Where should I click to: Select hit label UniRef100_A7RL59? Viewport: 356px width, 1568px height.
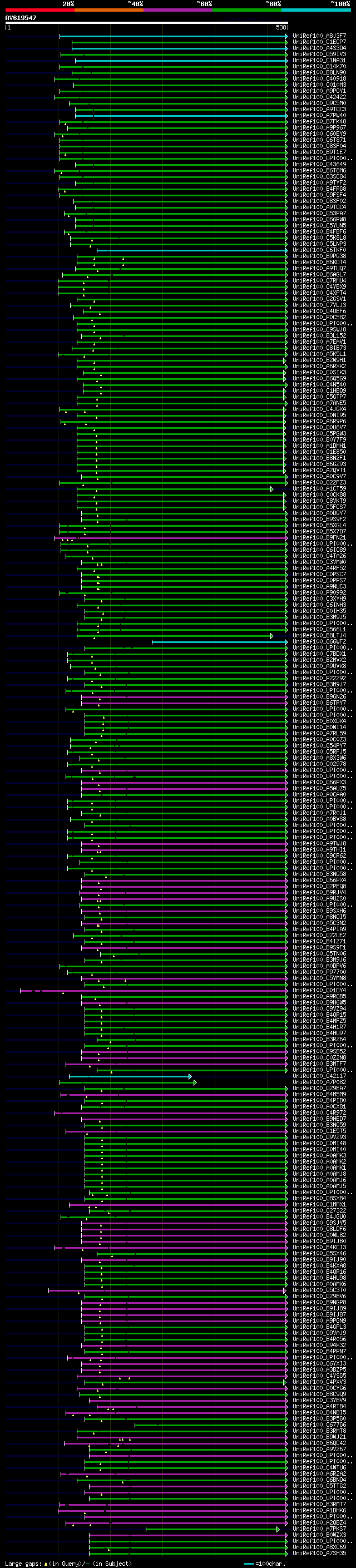tap(319, 734)
